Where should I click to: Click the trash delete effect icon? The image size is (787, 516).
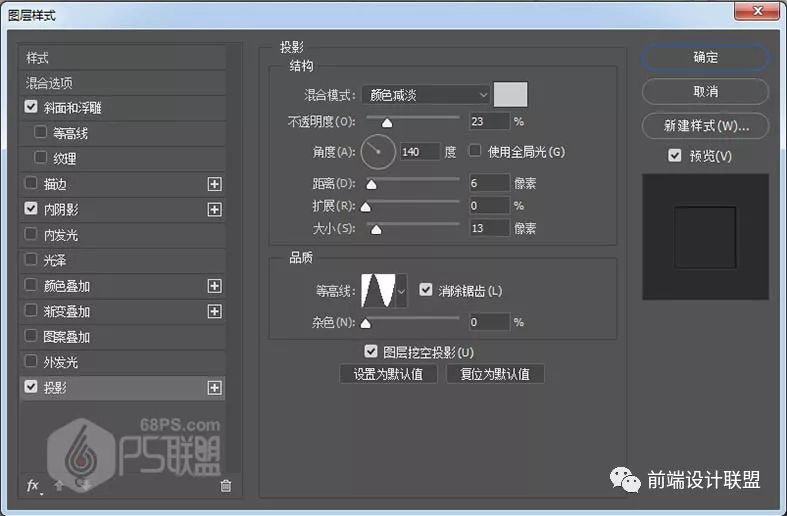coord(226,485)
